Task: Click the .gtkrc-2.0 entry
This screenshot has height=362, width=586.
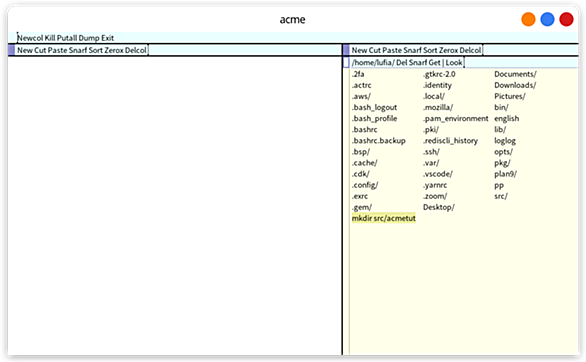Action: [x=439, y=74]
